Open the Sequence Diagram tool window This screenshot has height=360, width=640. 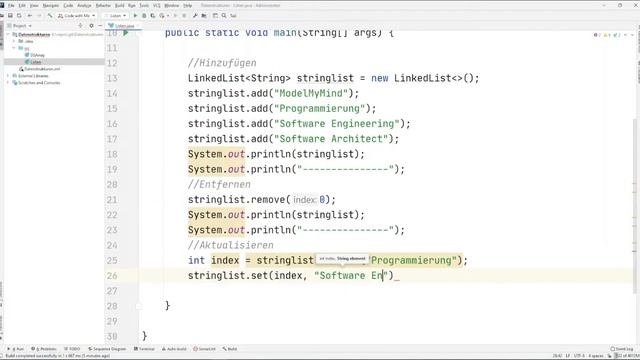(x=107, y=349)
